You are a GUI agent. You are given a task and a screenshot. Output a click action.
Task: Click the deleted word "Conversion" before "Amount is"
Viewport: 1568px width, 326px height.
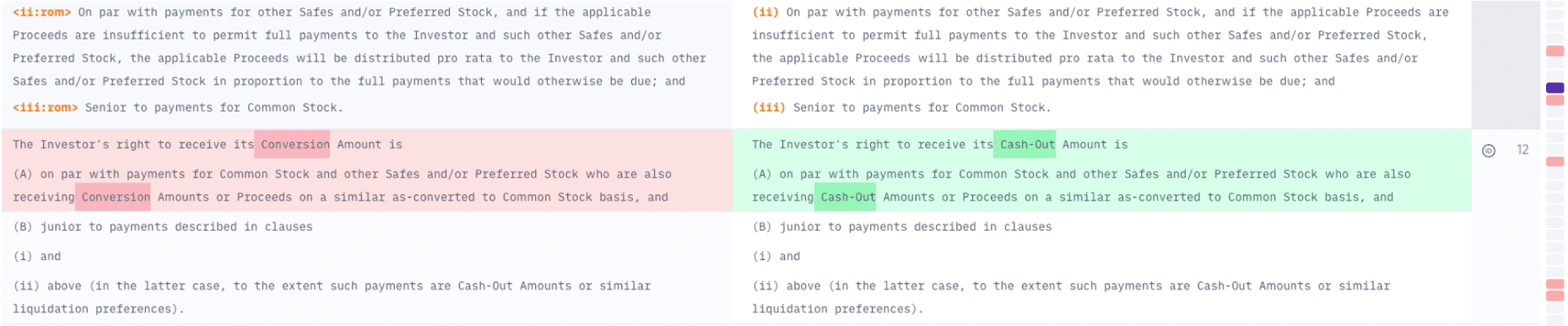click(x=292, y=144)
